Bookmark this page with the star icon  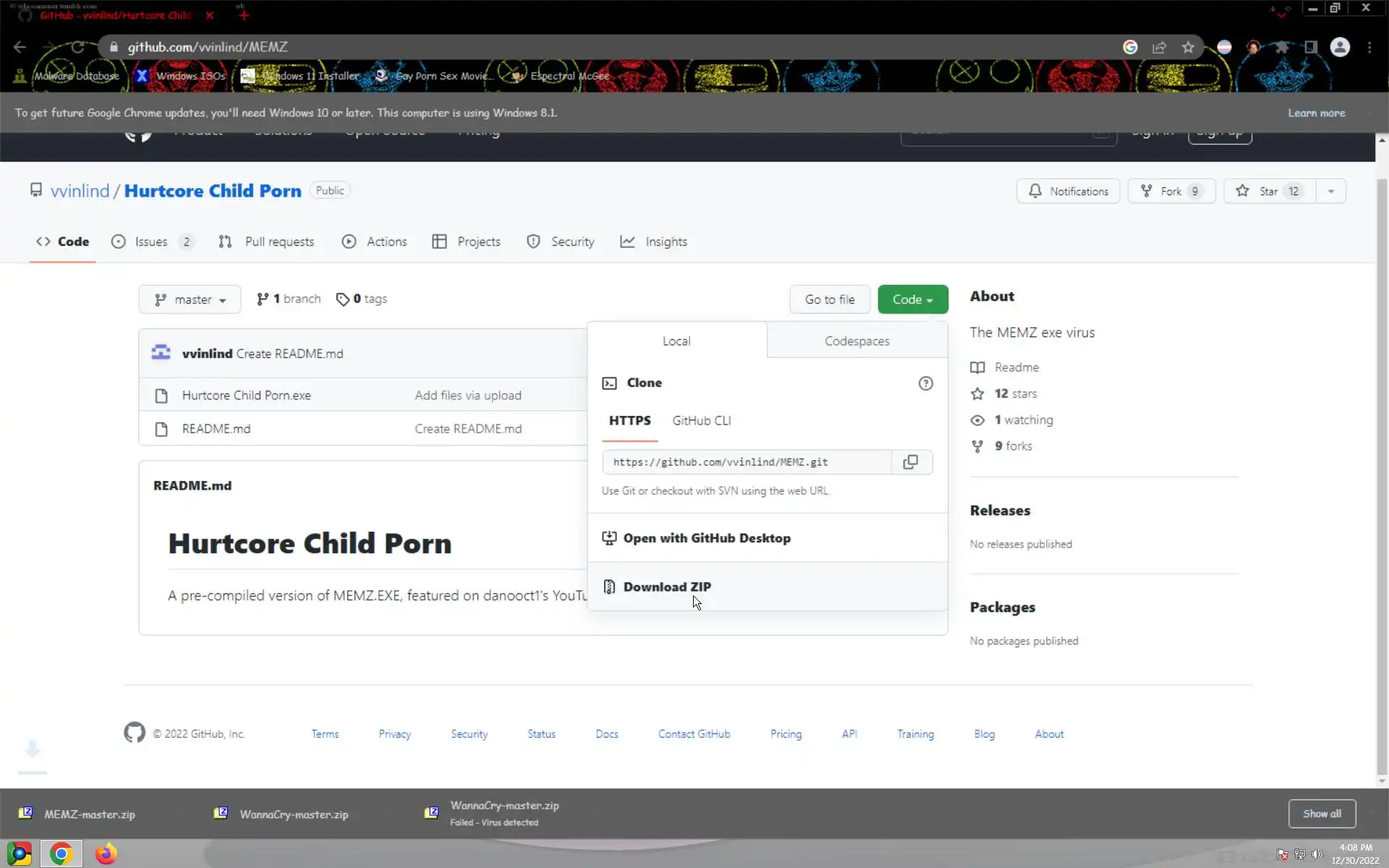click(x=1188, y=47)
